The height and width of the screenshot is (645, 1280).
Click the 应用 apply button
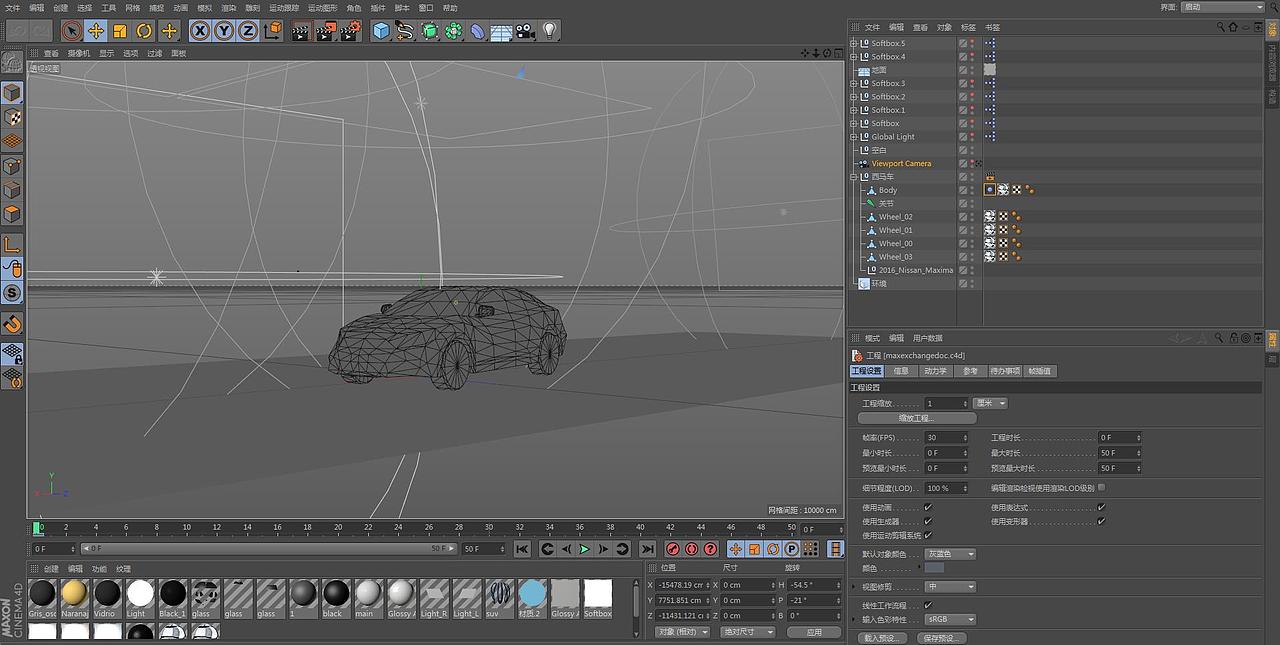pyautogui.click(x=814, y=632)
